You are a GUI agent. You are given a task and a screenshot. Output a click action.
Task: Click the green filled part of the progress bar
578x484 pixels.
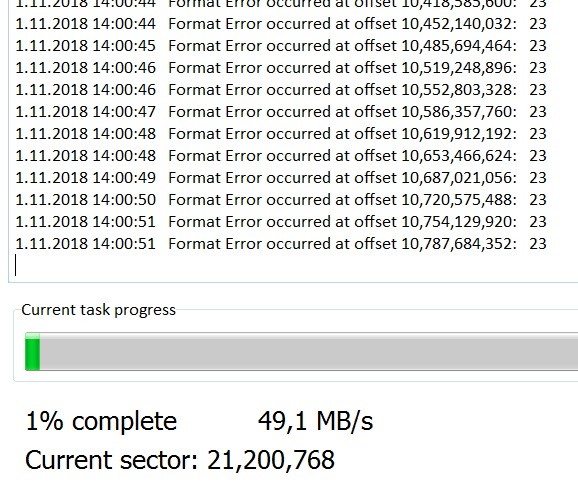[32, 351]
